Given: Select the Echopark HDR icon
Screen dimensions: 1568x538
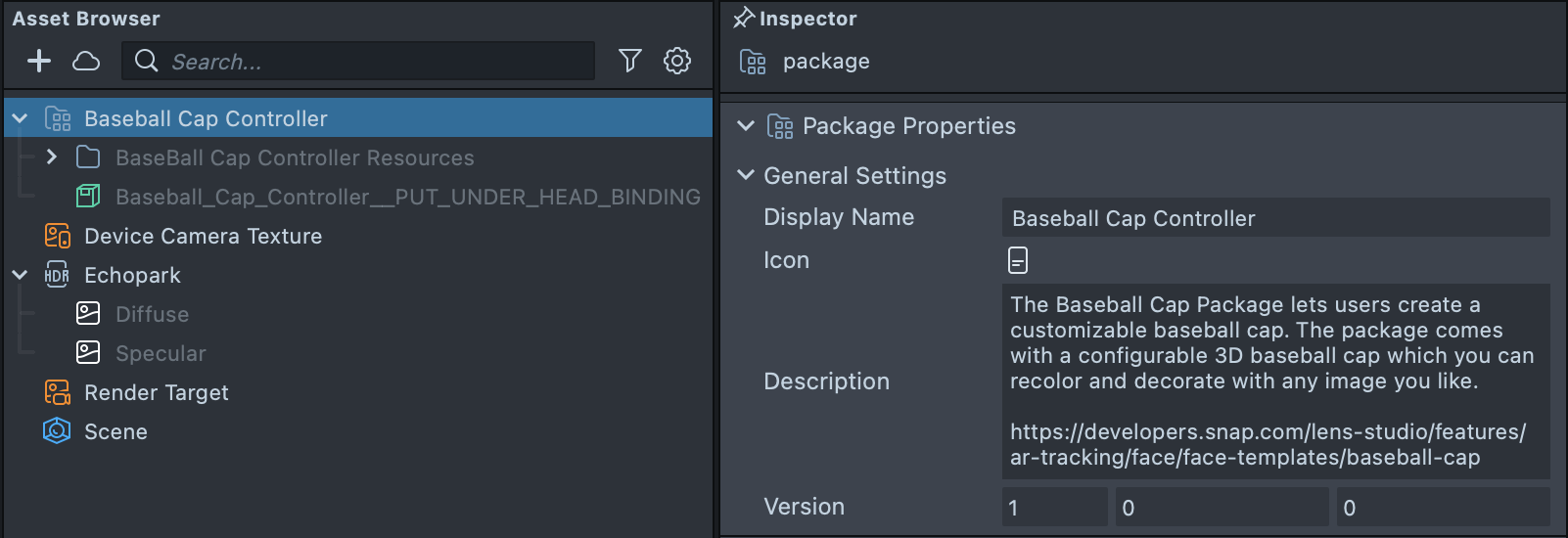Looking at the screenshot, I should (x=57, y=275).
